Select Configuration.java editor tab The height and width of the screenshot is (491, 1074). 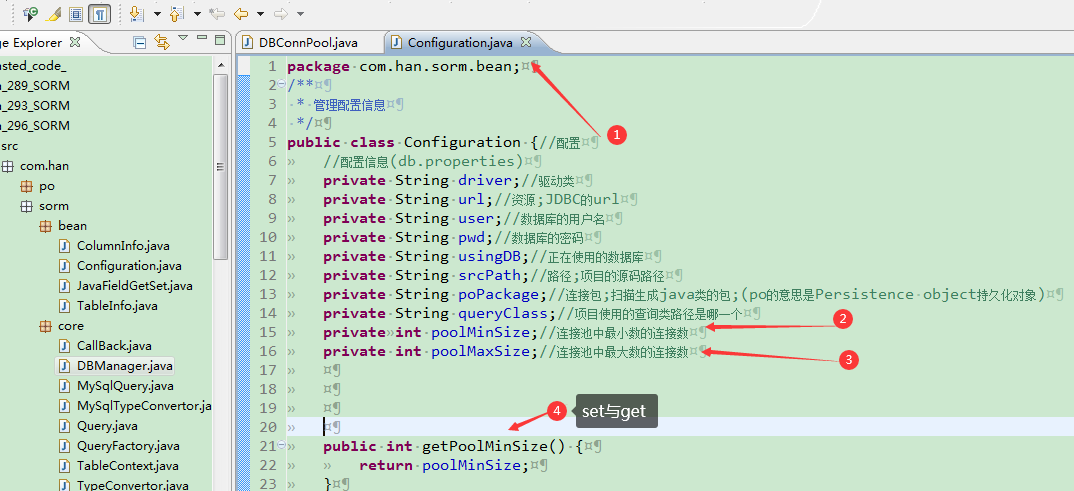point(460,42)
